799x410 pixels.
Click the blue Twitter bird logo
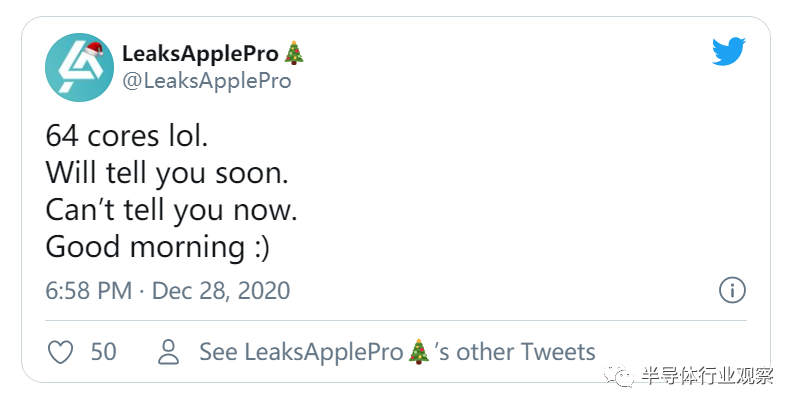coord(729,51)
